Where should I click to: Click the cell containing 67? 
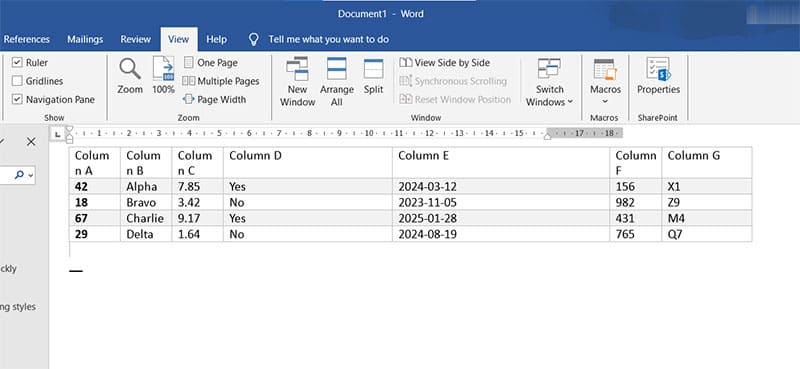tap(95, 218)
